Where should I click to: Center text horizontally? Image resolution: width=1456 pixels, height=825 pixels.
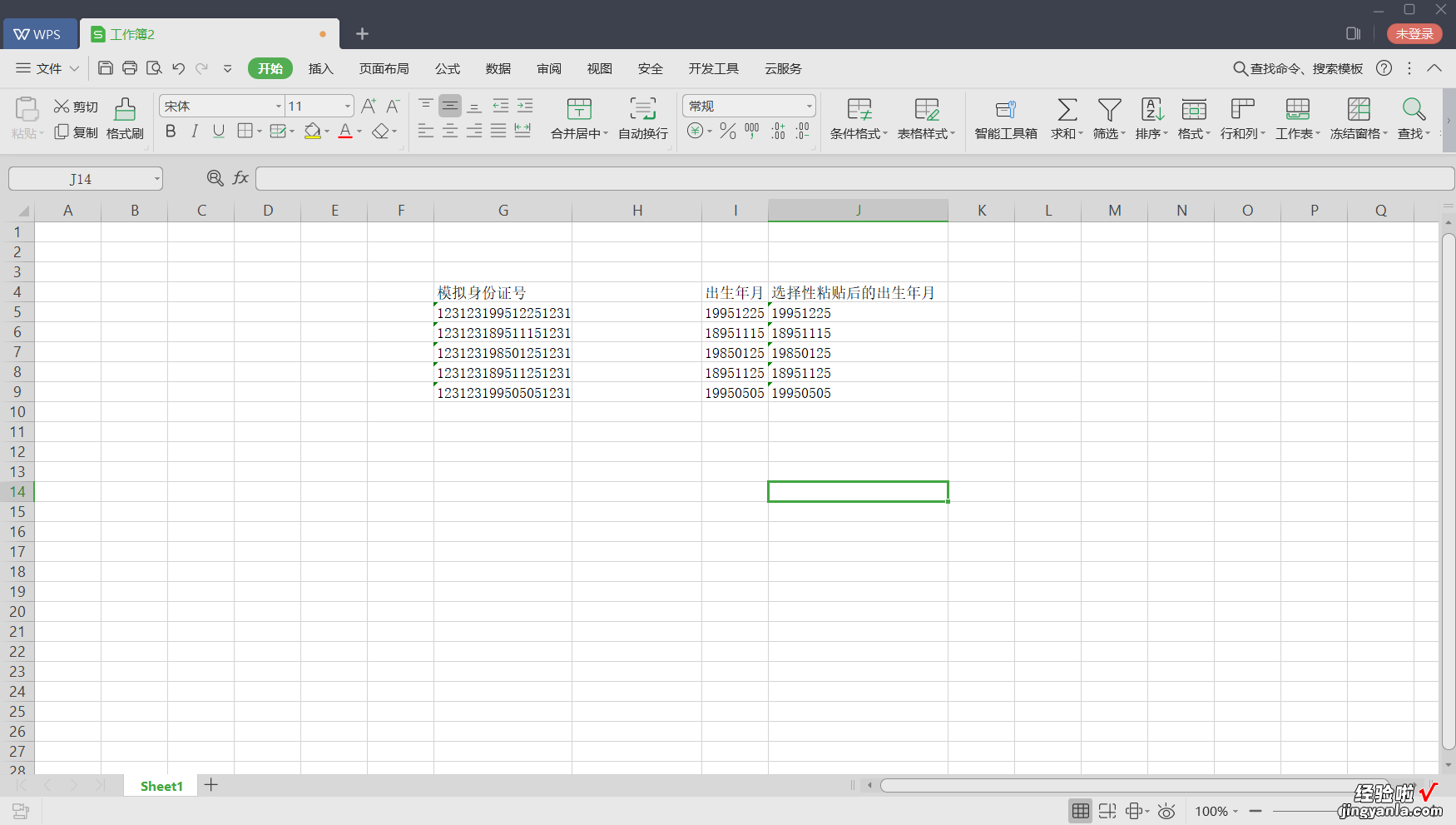450,131
